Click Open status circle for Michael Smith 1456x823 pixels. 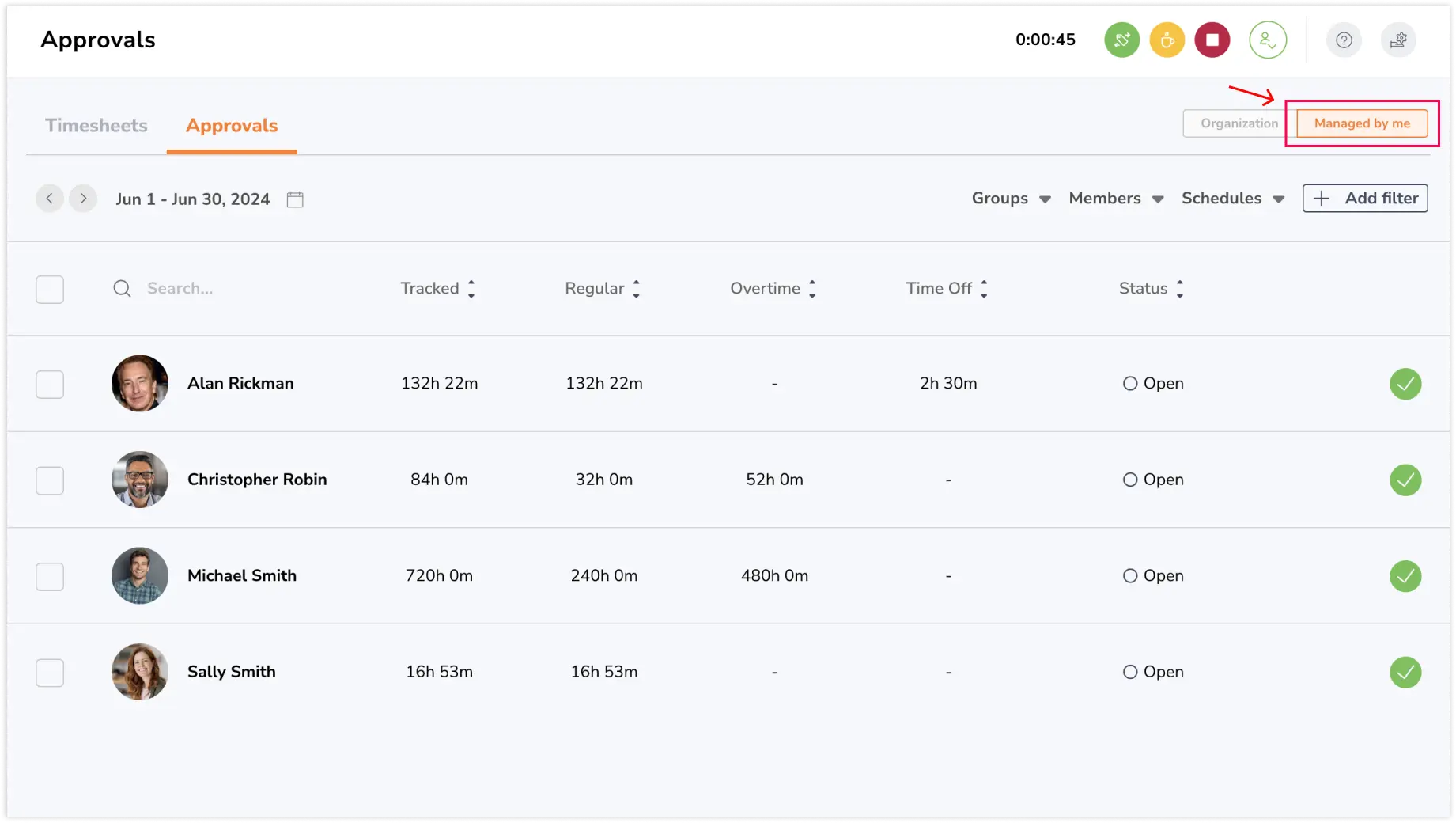[1130, 576]
